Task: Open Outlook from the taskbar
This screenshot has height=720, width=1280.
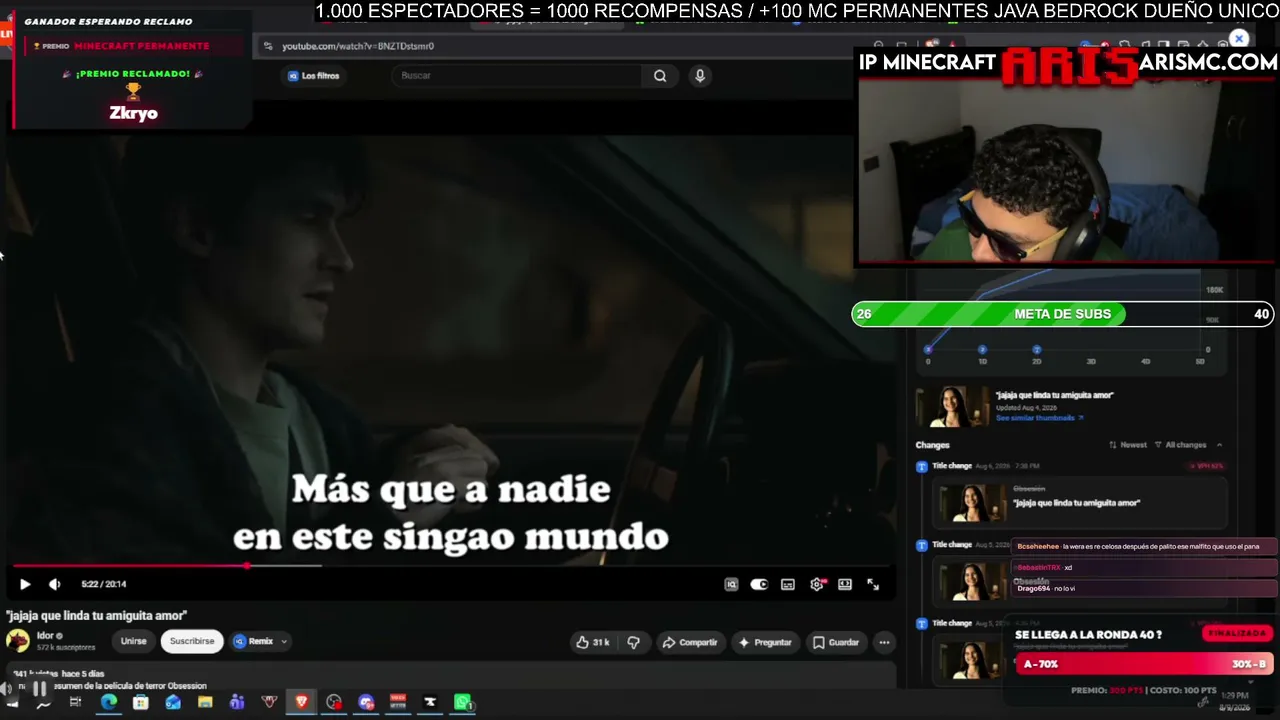Action: click(173, 702)
